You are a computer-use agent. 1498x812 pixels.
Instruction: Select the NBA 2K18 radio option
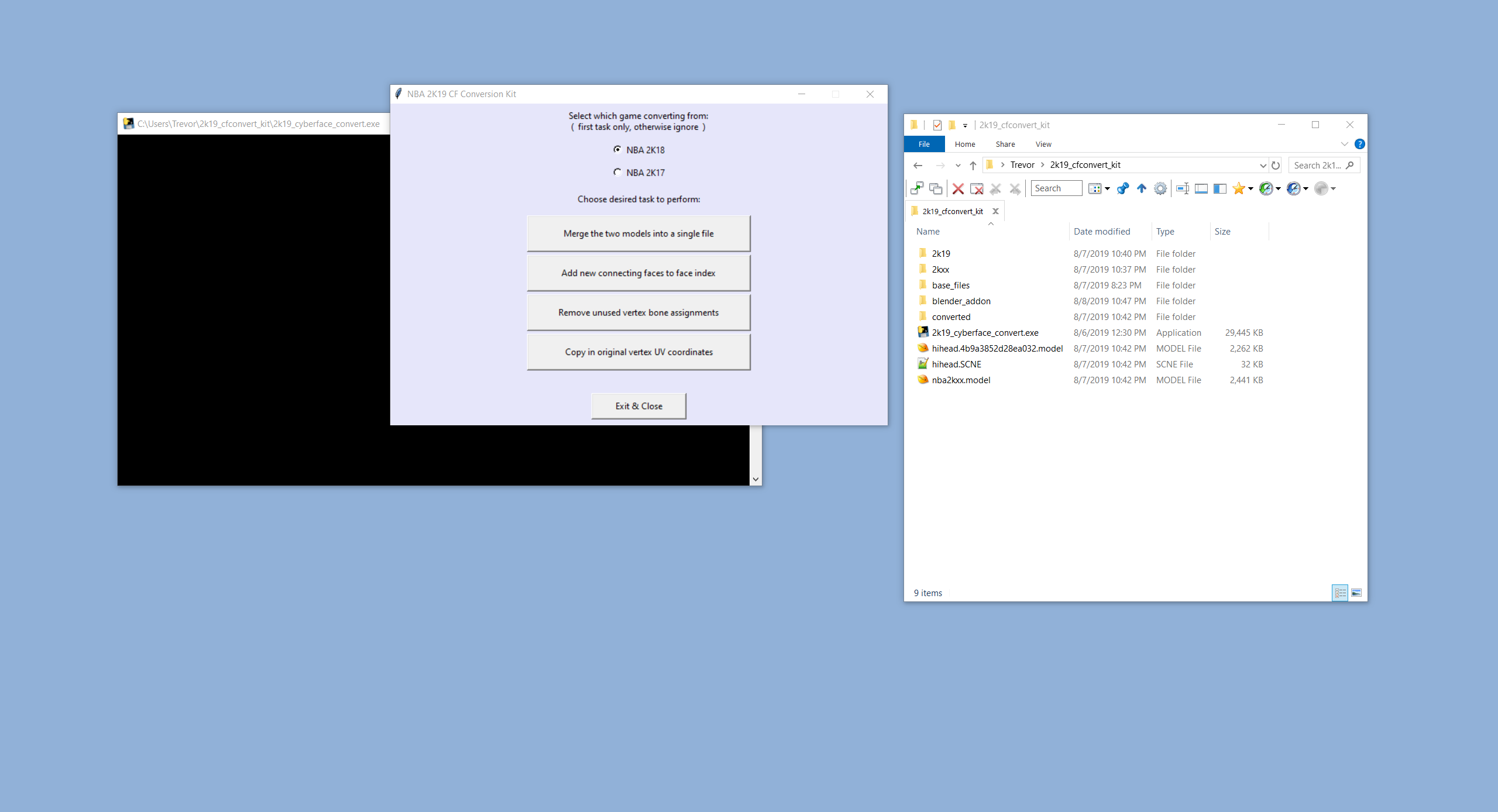tap(639, 150)
